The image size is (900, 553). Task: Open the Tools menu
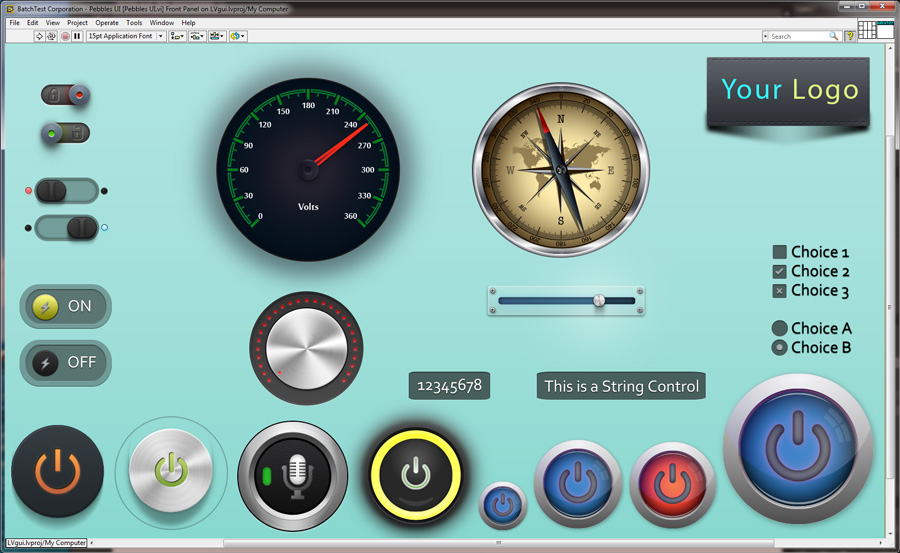134,23
